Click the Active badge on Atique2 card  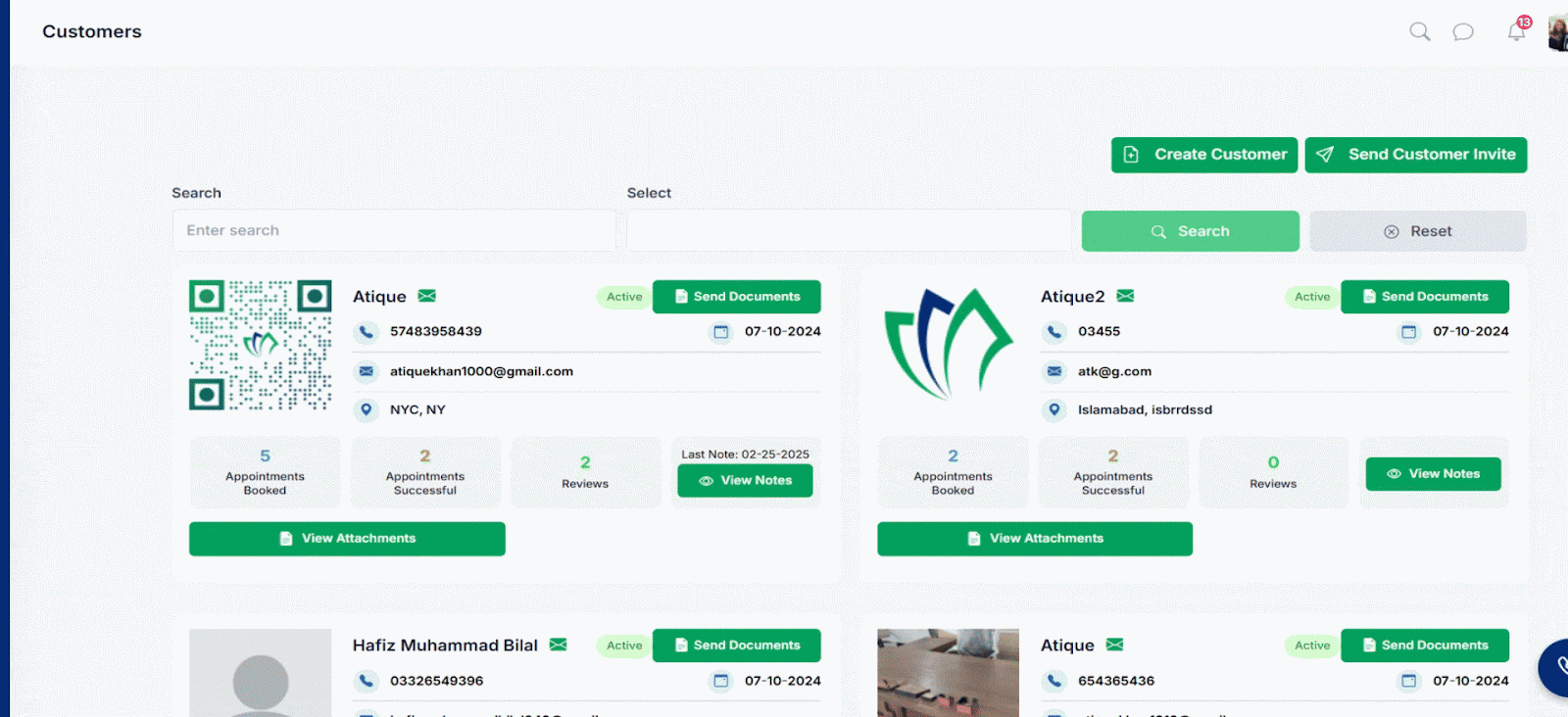click(1312, 297)
